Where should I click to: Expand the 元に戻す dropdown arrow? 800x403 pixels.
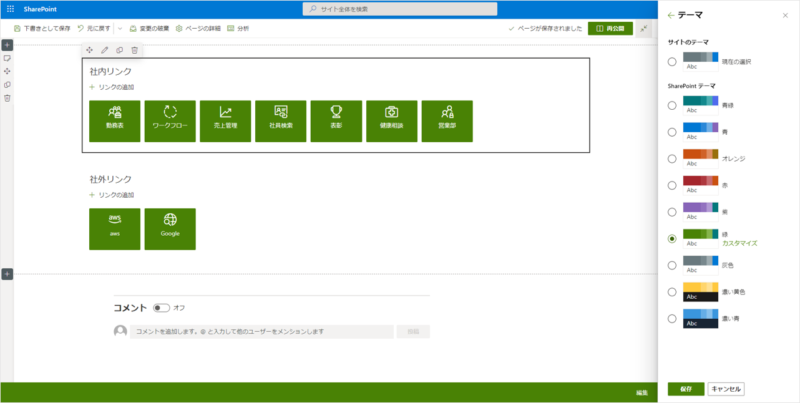tap(120, 29)
